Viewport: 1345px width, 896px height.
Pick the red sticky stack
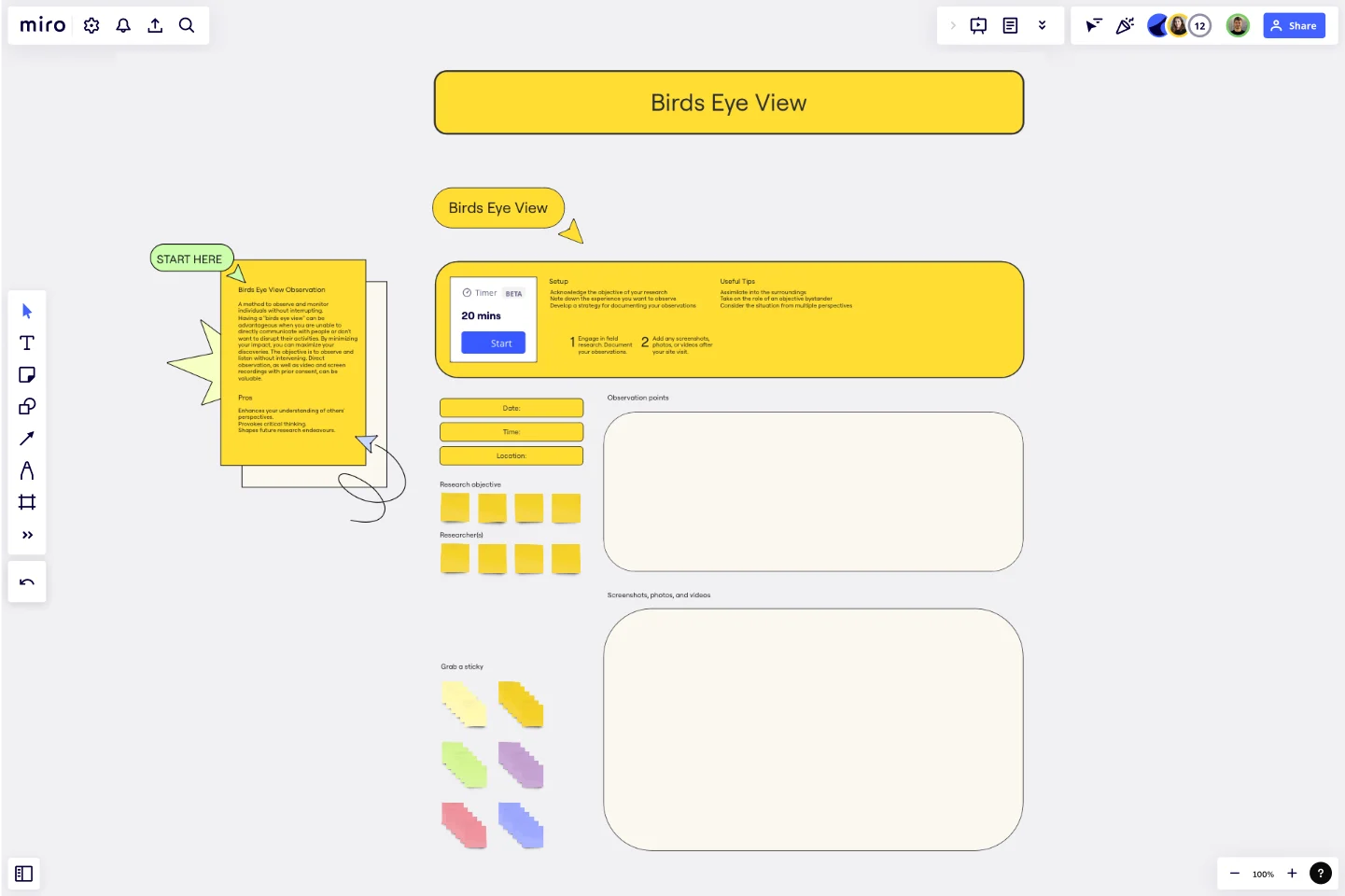(x=465, y=826)
